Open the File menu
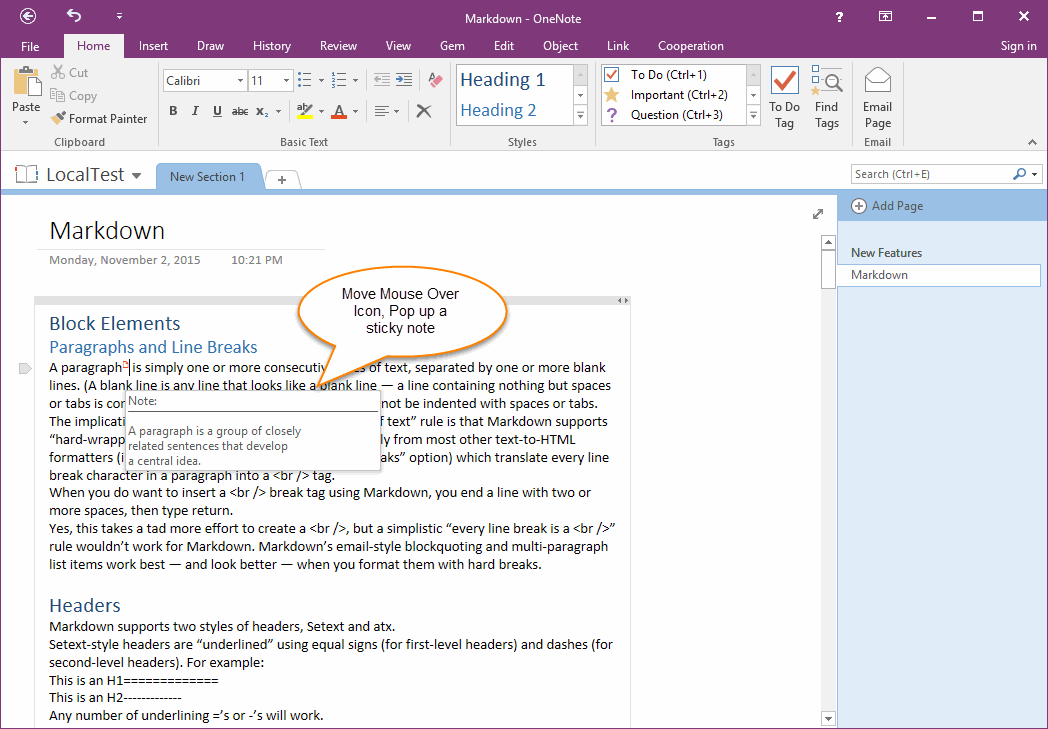Screen dimensions: 1048x729 (30, 46)
